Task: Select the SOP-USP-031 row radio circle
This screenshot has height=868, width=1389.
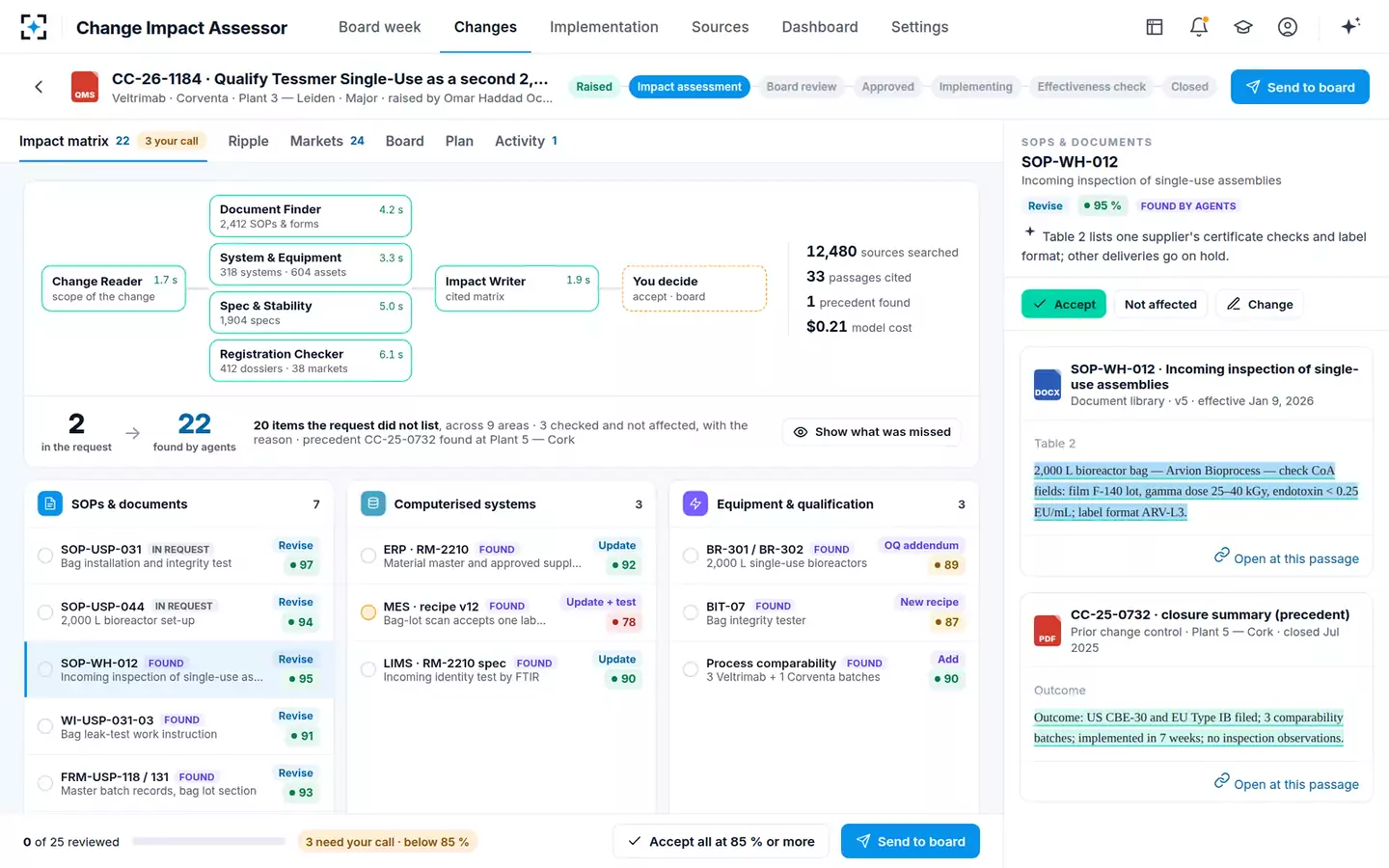Action: coord(45,556)
